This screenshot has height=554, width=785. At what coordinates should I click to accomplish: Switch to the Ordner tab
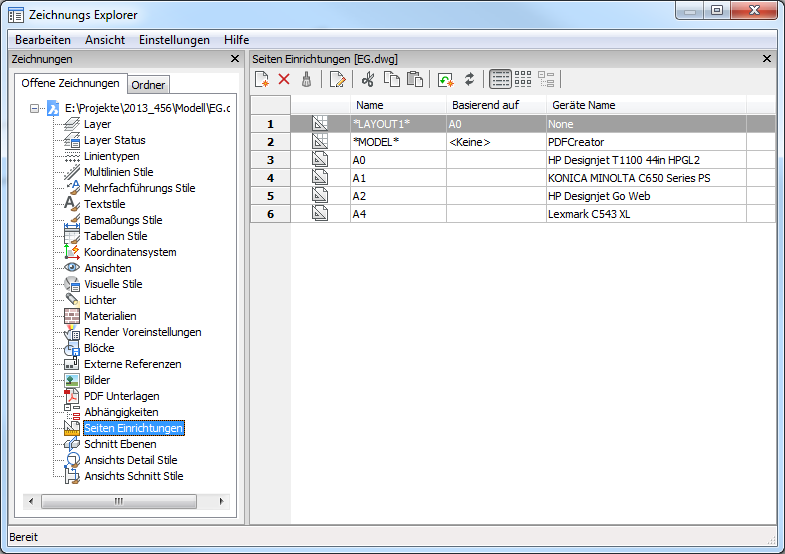[149, 85]
